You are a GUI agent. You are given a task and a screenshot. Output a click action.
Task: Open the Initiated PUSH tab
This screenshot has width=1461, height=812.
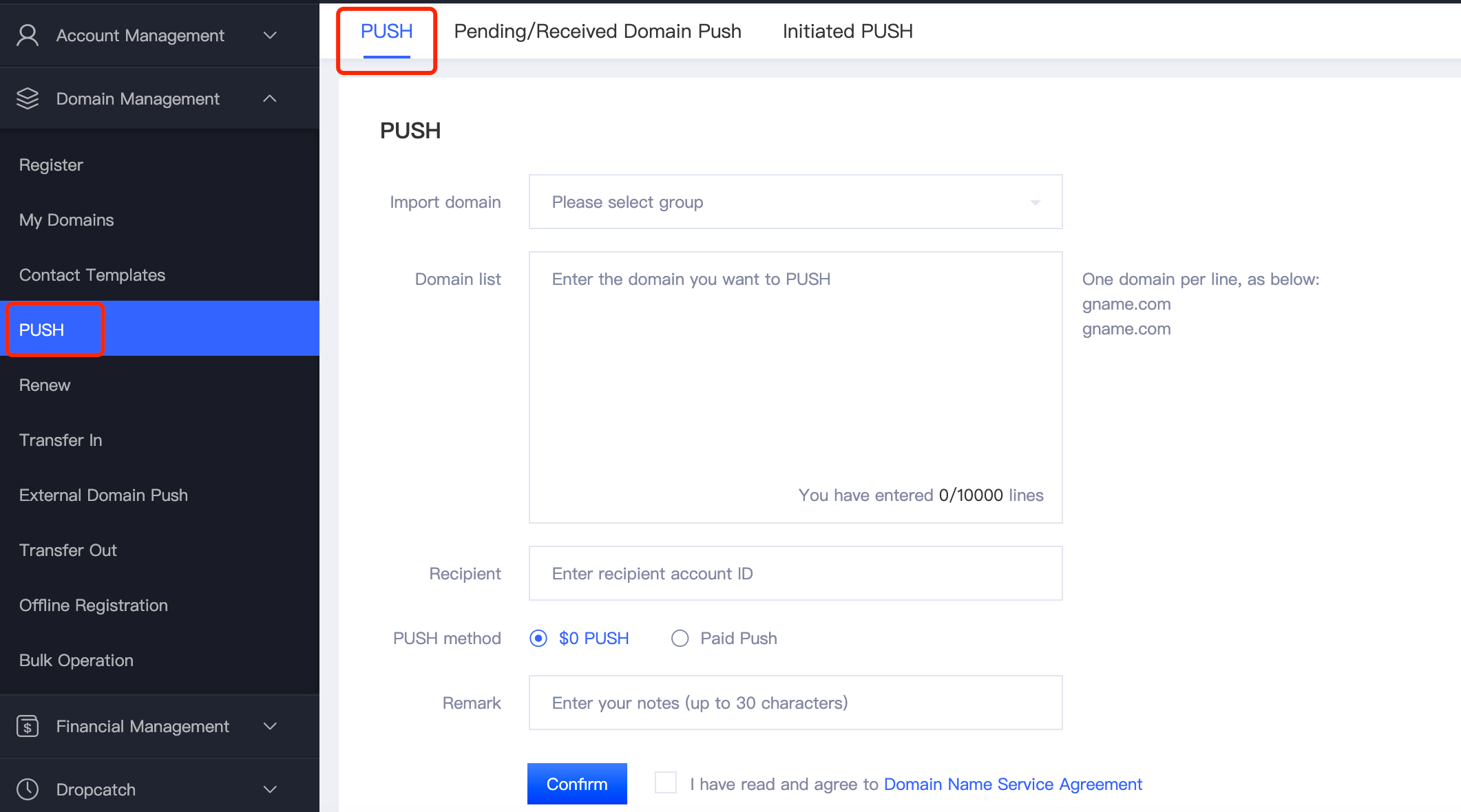pyautogui.click(x=848, y=31)
